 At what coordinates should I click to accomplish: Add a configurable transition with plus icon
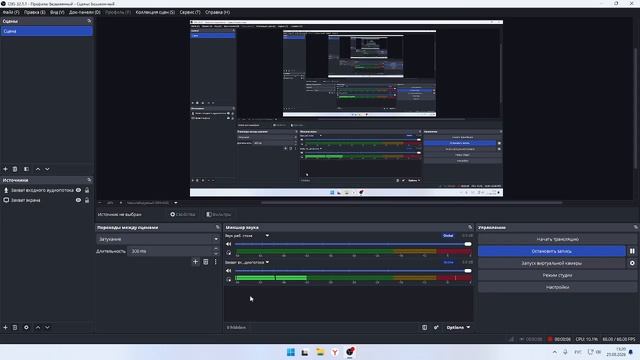(195, 262)
